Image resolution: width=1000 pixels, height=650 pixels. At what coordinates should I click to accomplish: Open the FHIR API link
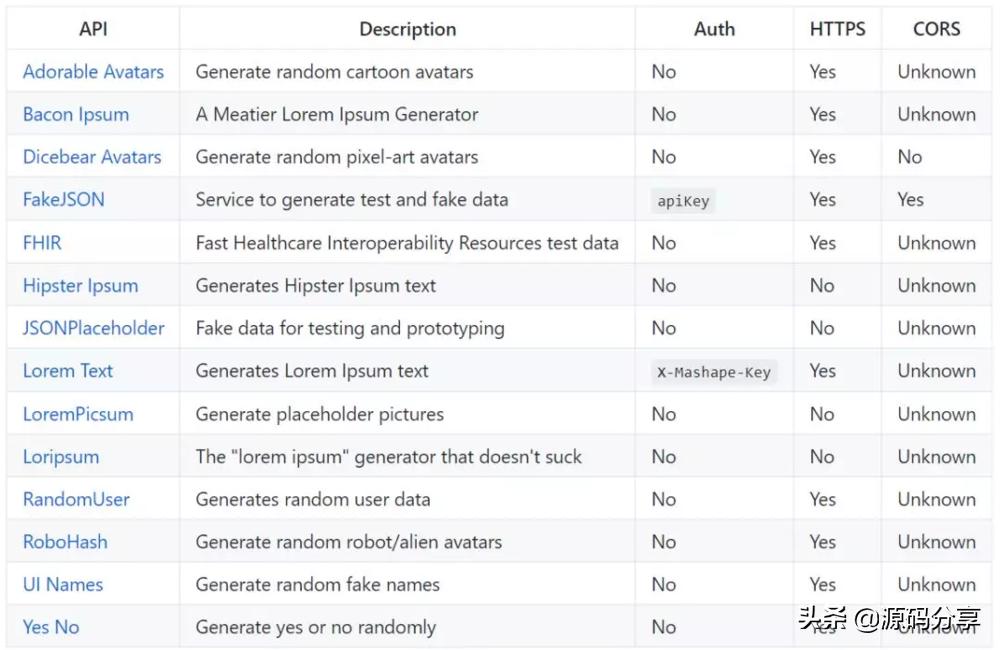[x=42, y=243]
